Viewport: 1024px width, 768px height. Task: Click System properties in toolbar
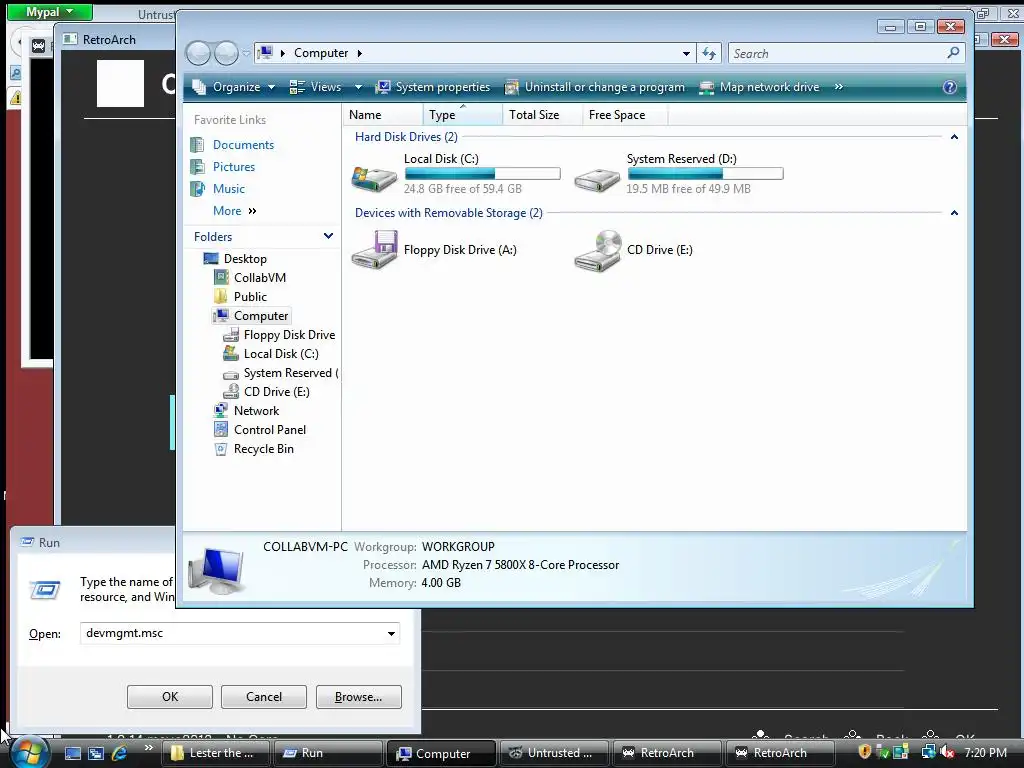click(x=433, y=87)
